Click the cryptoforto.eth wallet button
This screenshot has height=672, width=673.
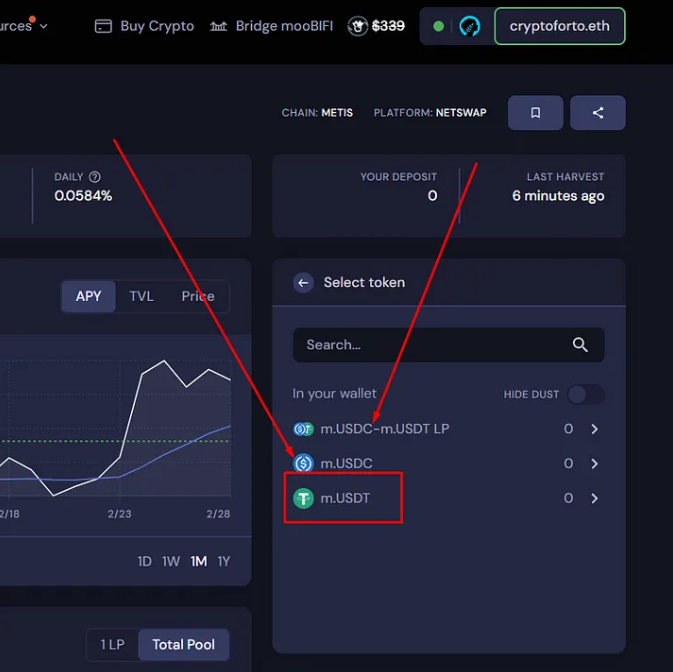[560, 26]
